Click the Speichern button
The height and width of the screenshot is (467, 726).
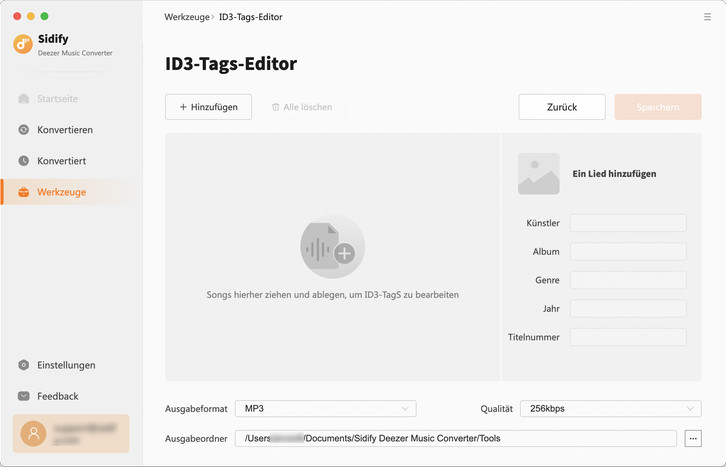tap(658, 107)
